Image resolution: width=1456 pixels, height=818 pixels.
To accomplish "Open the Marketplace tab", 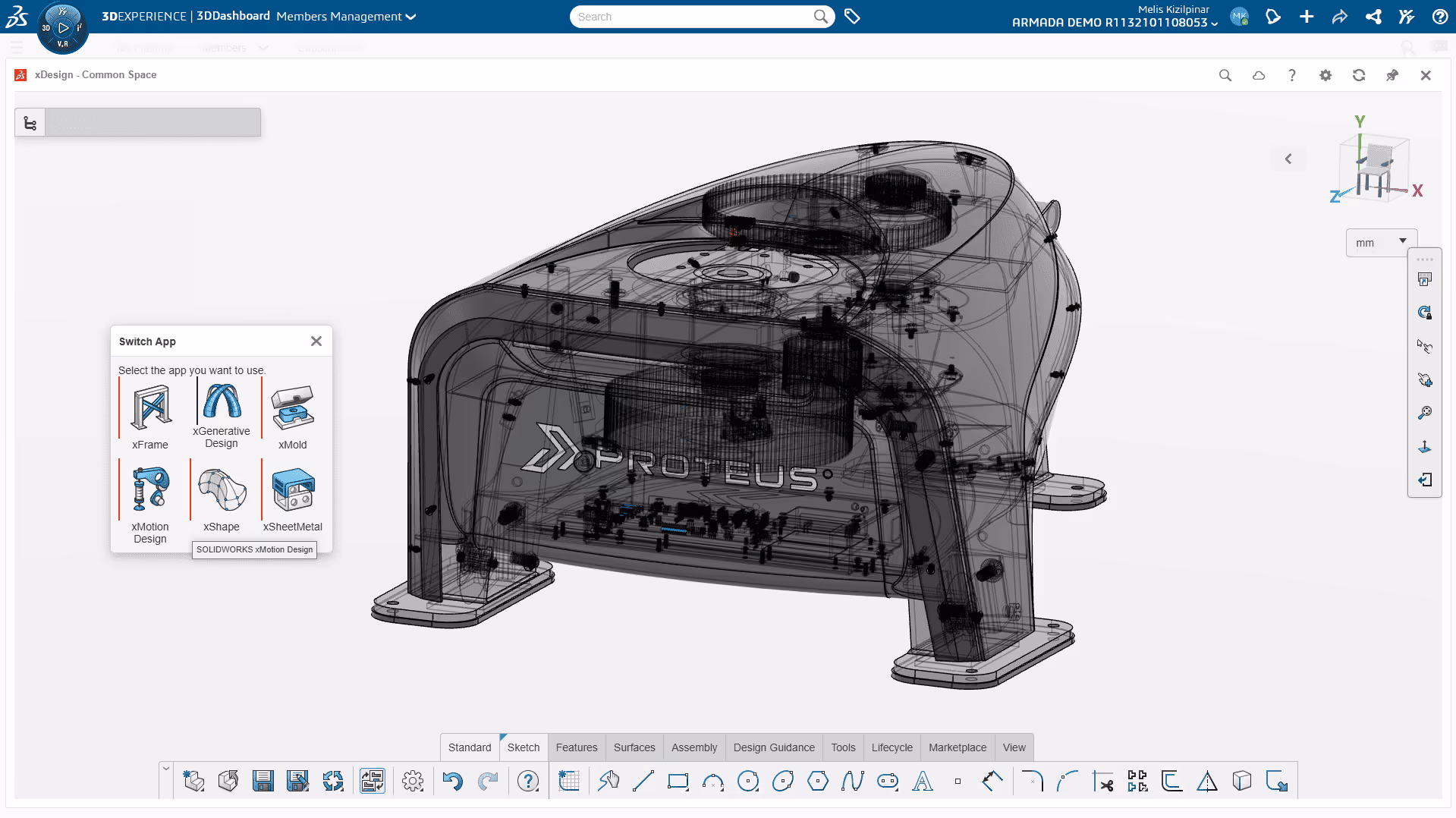I will pyautogui.click(x=958, y=747).
